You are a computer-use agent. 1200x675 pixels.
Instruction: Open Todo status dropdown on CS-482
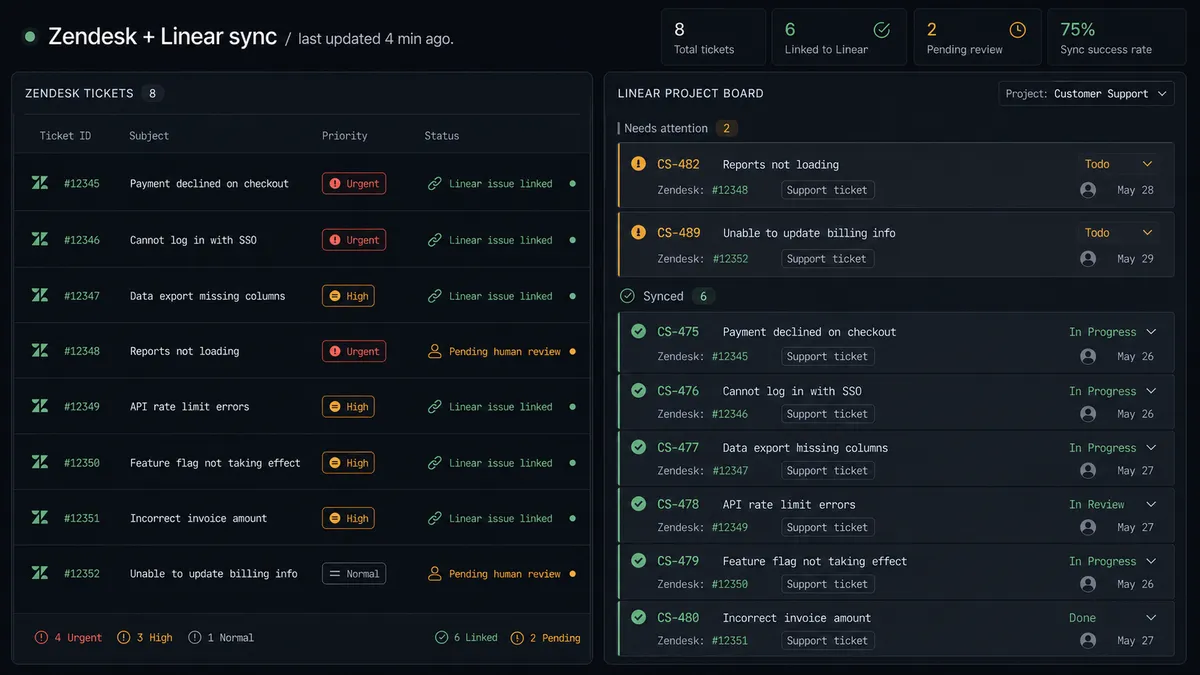[1120, 164]
